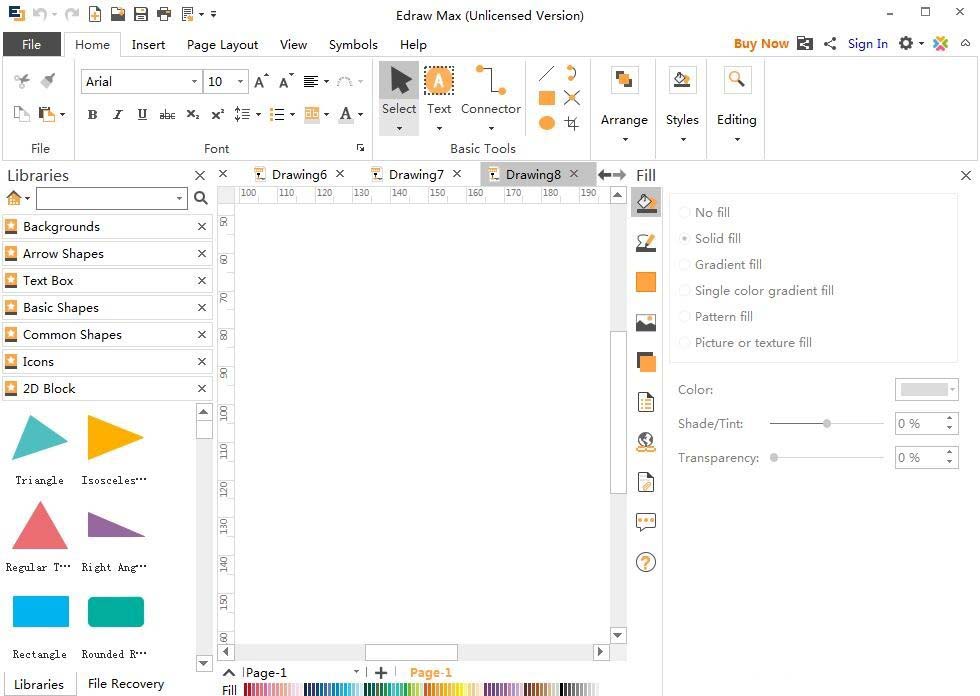This screenshot has width=980, height=696.
Task: Open the text alignment dropdown
Action: (x=326, y=82)
